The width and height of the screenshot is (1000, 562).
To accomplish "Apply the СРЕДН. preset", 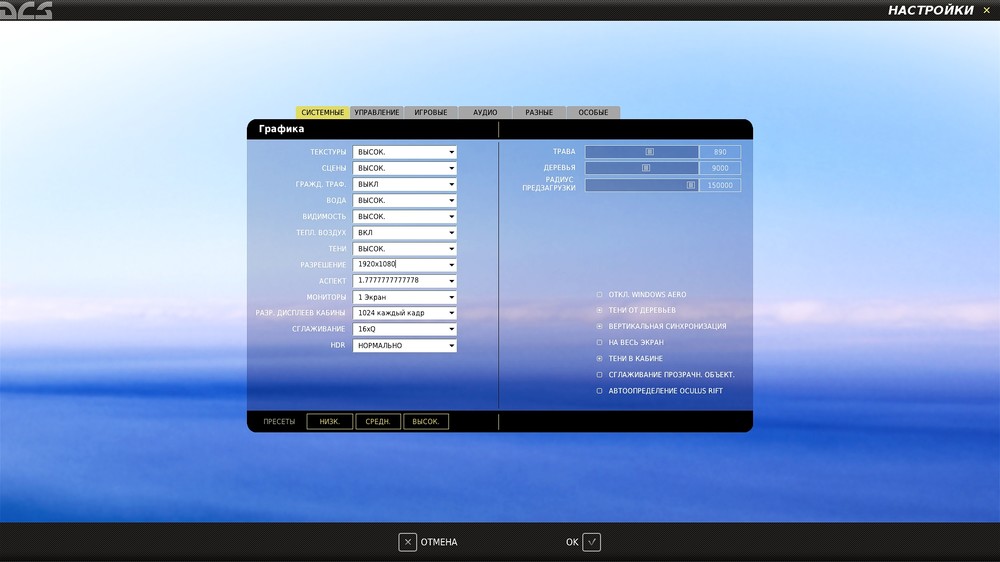I will [378, 422].
